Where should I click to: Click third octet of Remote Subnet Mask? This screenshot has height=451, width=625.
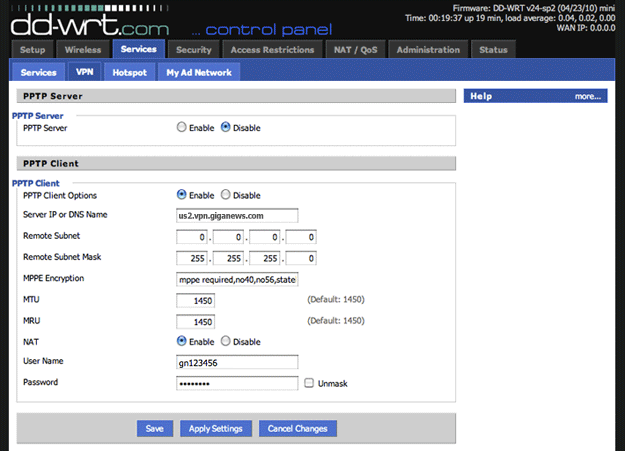(x=265, y=258)
